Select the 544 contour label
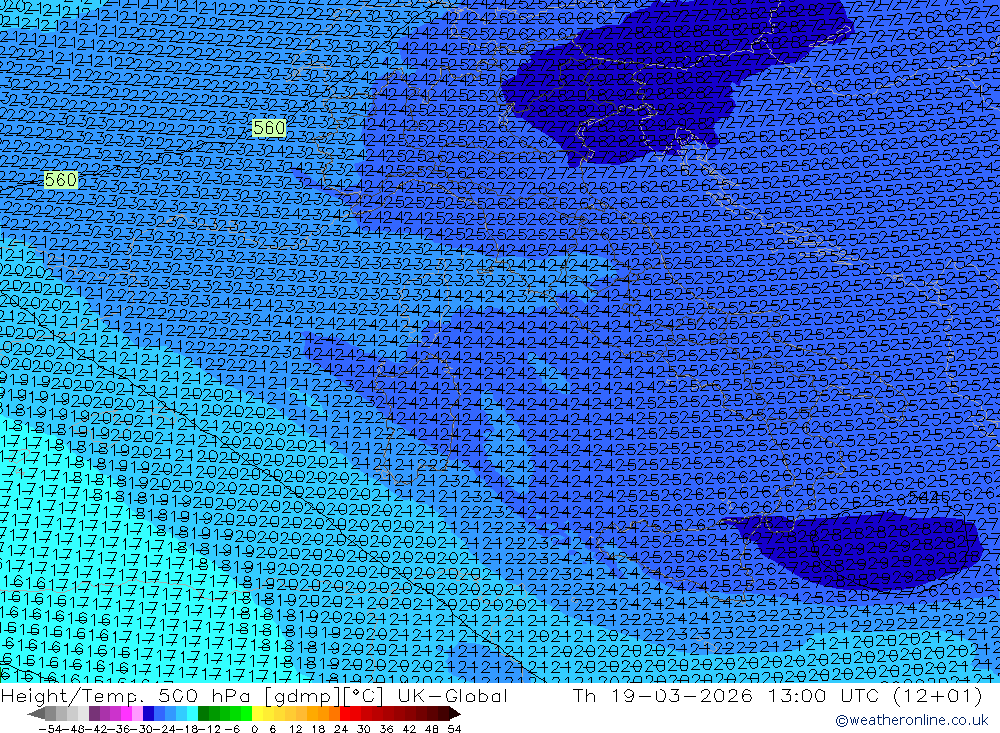Viewport: 1000px width, 733px height. point(922,496)
